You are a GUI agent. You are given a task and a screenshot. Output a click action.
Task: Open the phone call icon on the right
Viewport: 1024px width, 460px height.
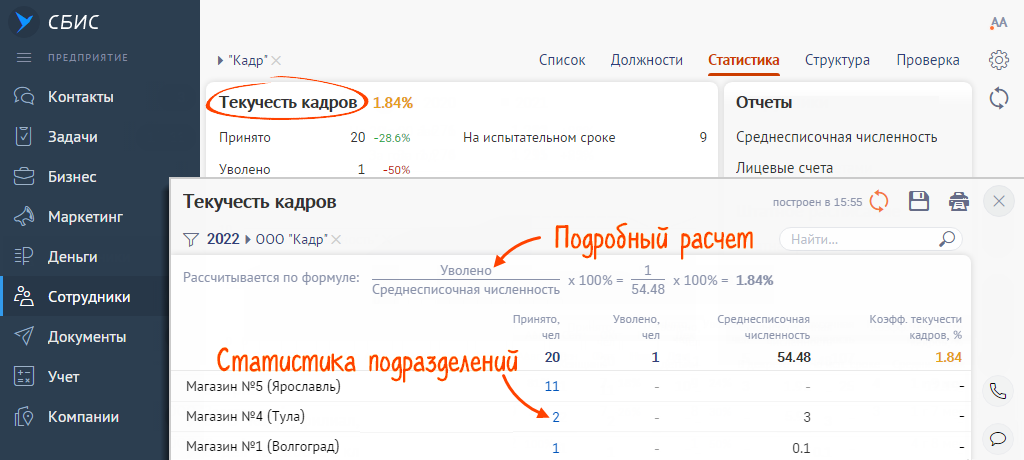[997, 391]
